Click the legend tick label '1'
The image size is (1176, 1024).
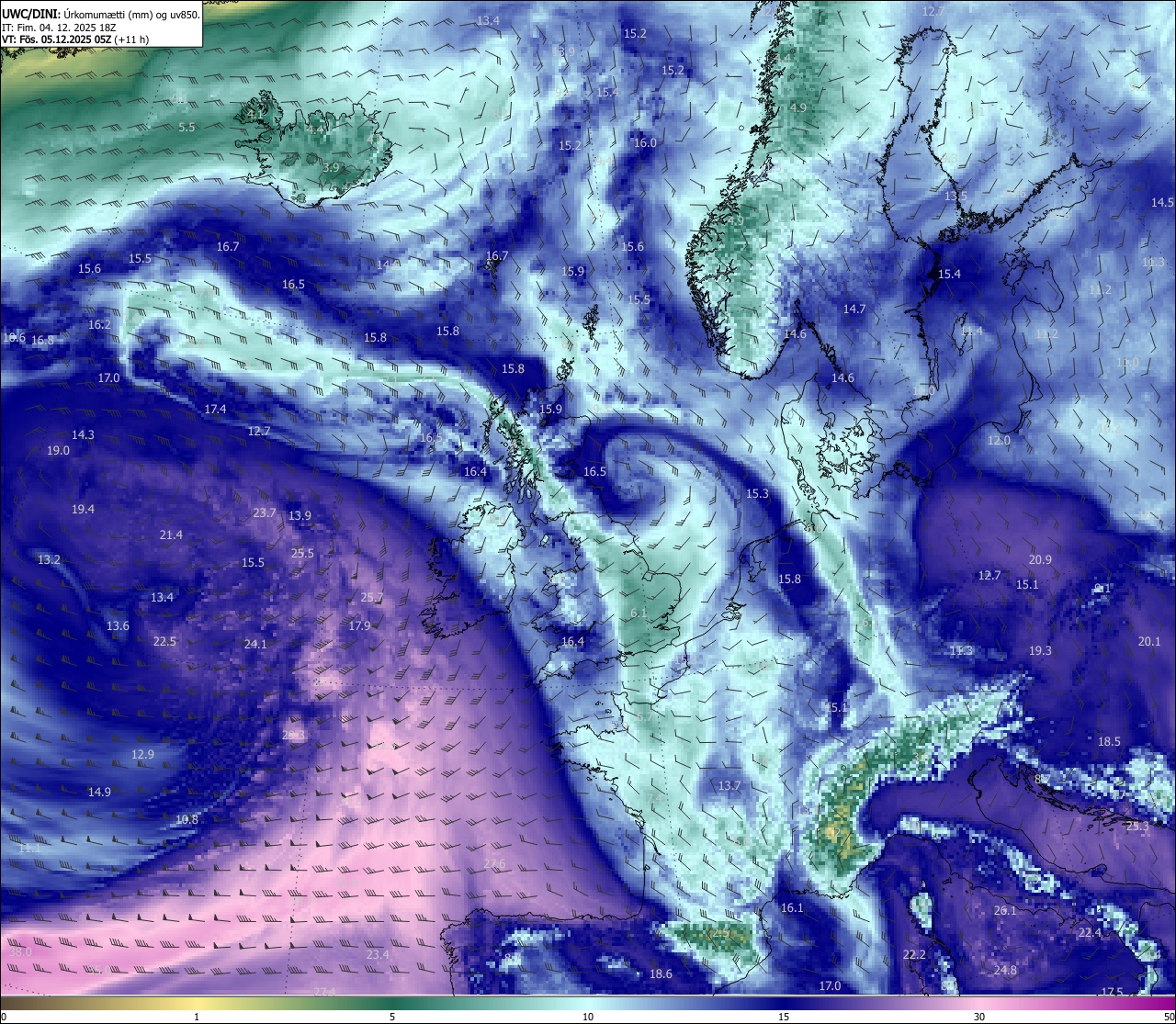[197, 1017]
